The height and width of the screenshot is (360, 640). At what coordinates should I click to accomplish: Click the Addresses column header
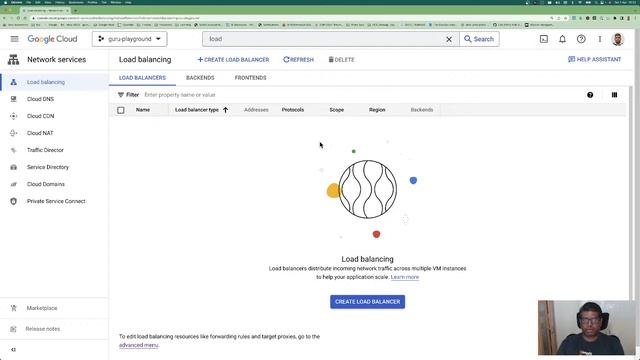pyautogui.click(x=256, y=110)
